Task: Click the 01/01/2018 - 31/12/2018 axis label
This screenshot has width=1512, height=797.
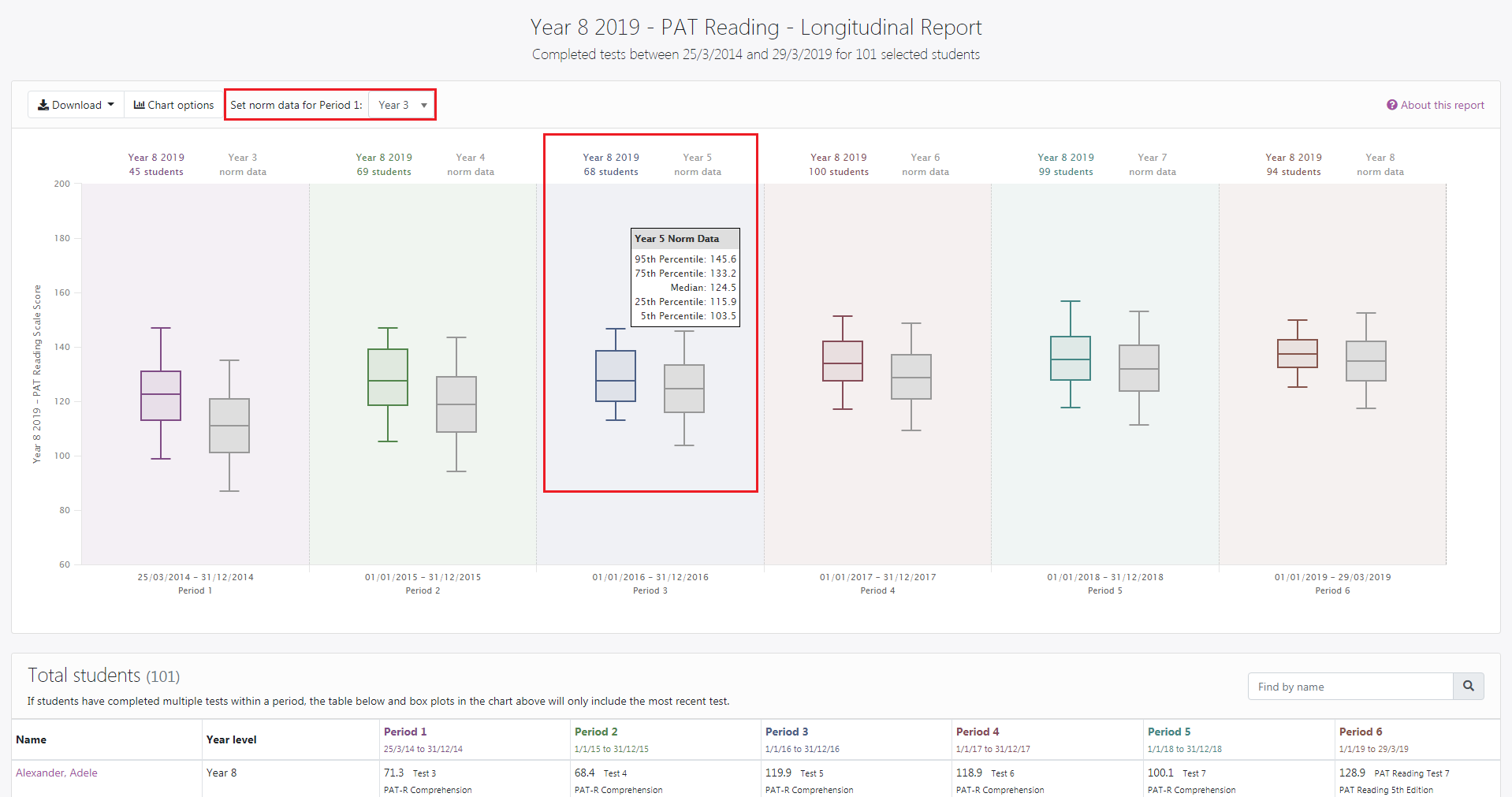Action: click(x=1105, y=577)
